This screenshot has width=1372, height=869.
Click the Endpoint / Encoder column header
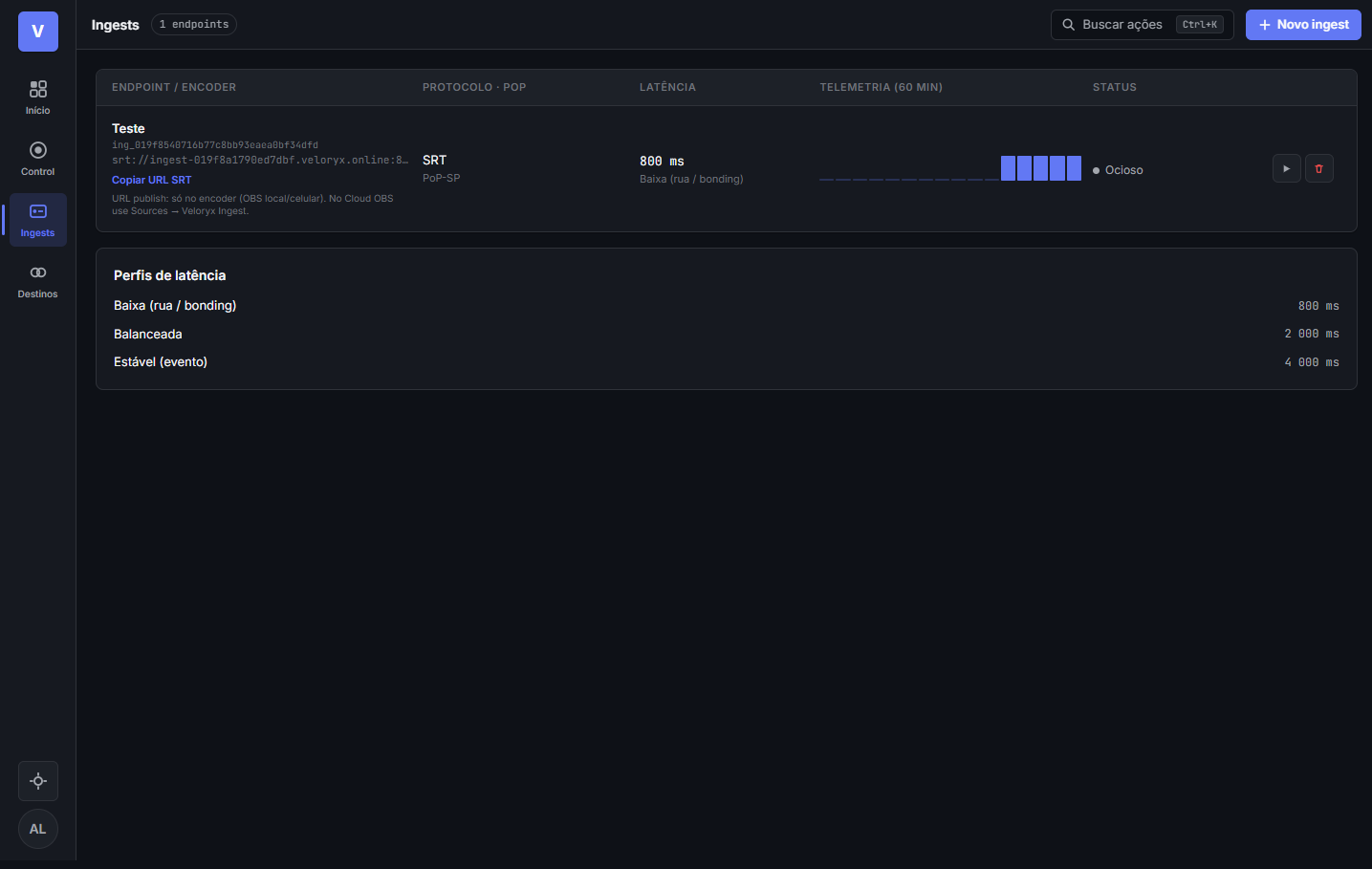(x=174, y=87)
